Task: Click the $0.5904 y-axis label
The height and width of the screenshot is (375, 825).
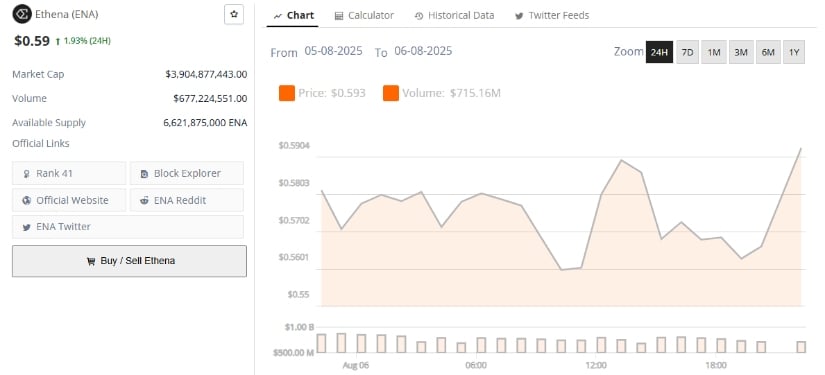Action: (x=294, y=146)
